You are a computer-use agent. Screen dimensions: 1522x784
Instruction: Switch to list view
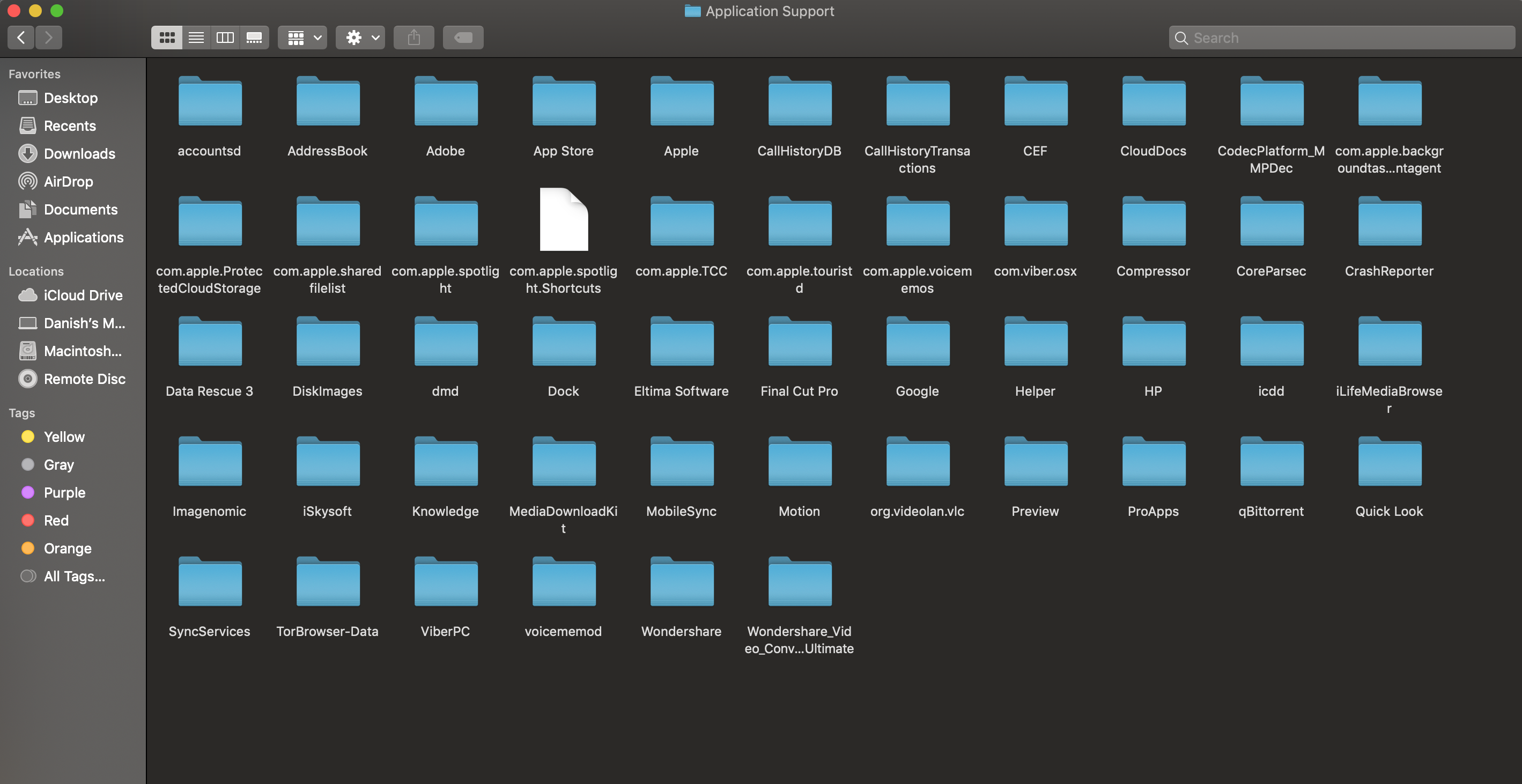click(196, 38)
